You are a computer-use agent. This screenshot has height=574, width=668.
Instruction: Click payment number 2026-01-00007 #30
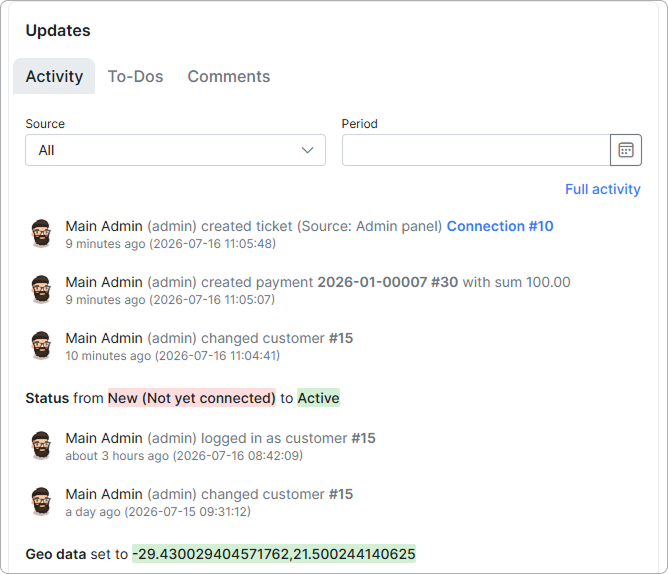[388, 282]
